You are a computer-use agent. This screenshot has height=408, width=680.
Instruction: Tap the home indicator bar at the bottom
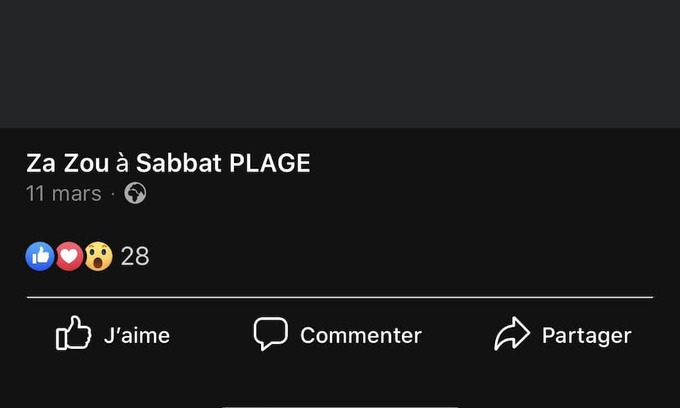pos(340,405)
